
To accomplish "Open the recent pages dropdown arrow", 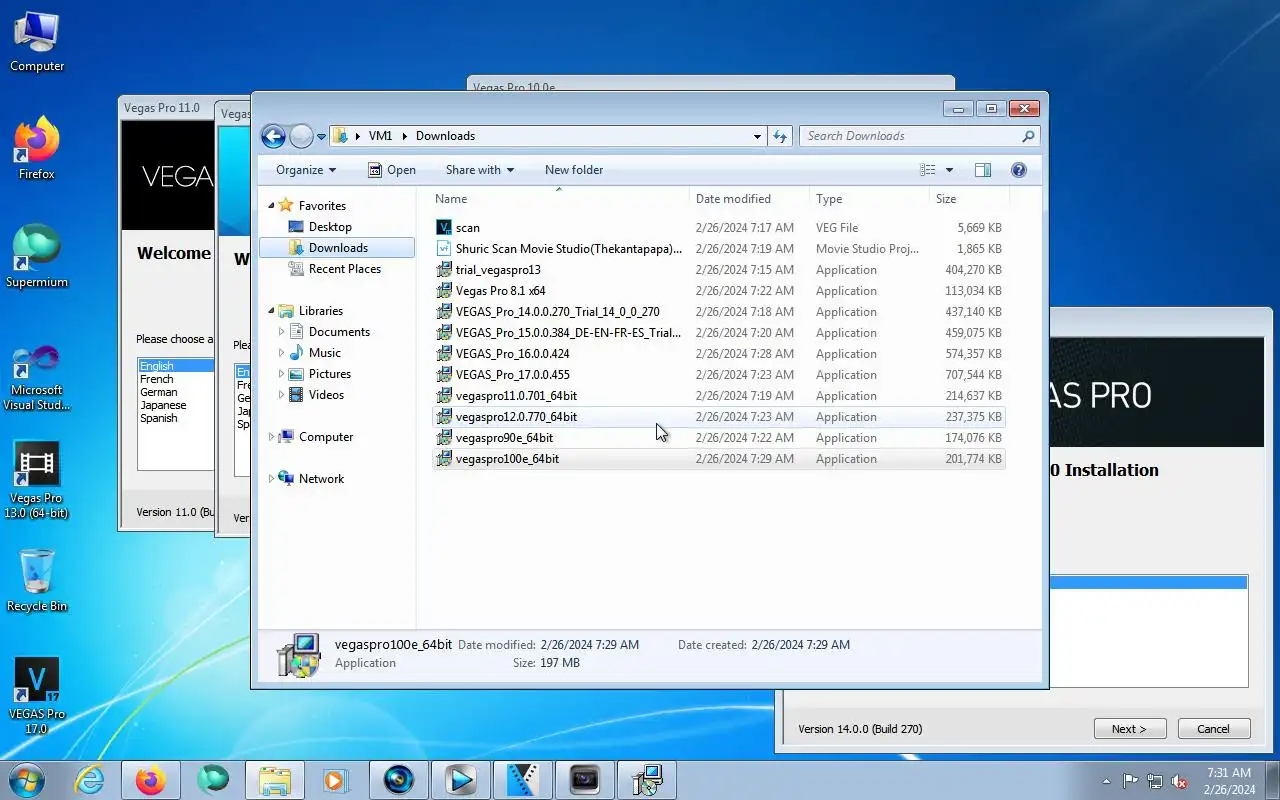I will (x=321, y=136).
